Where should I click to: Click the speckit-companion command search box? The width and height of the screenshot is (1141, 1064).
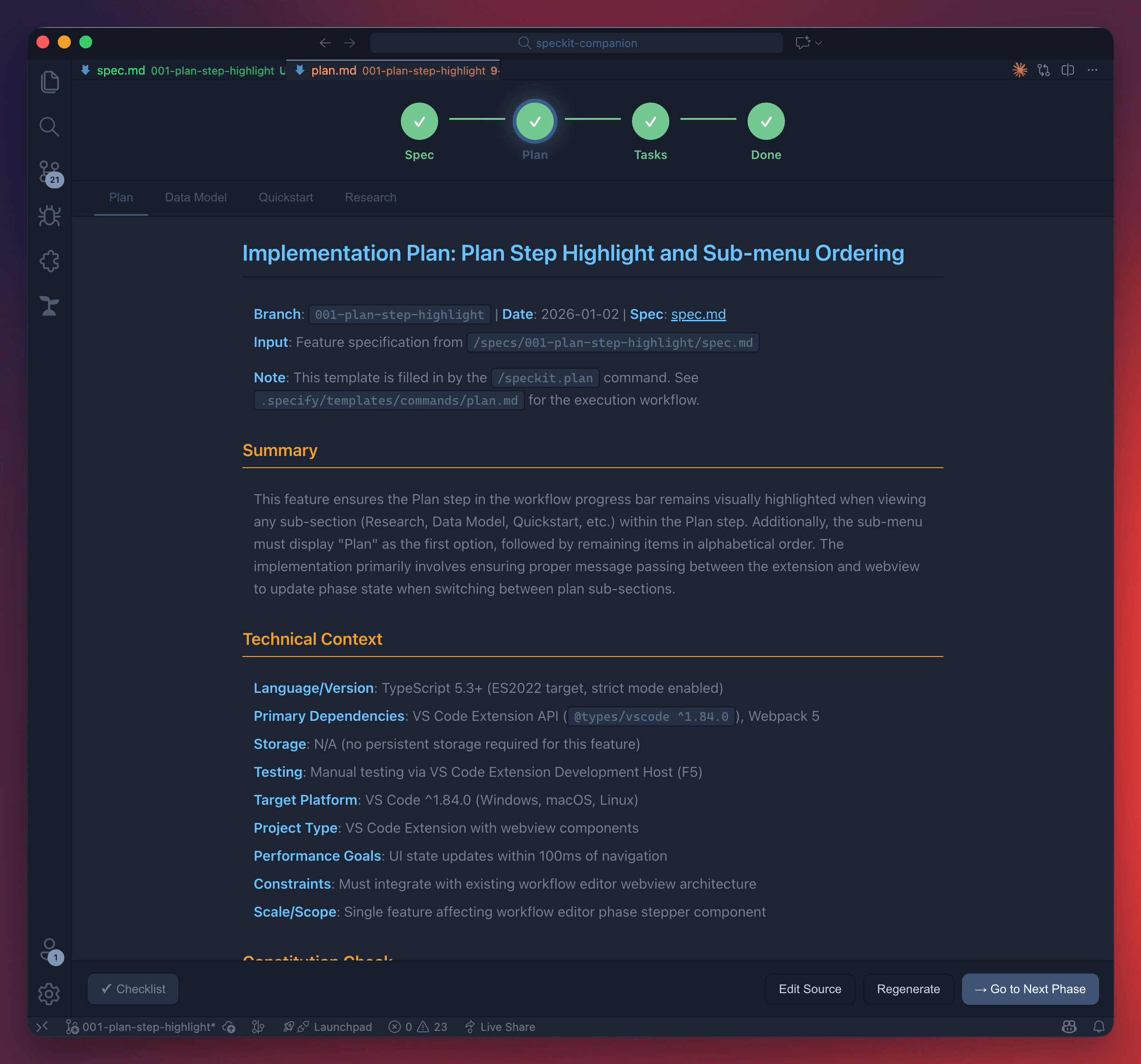pos(576,42)
